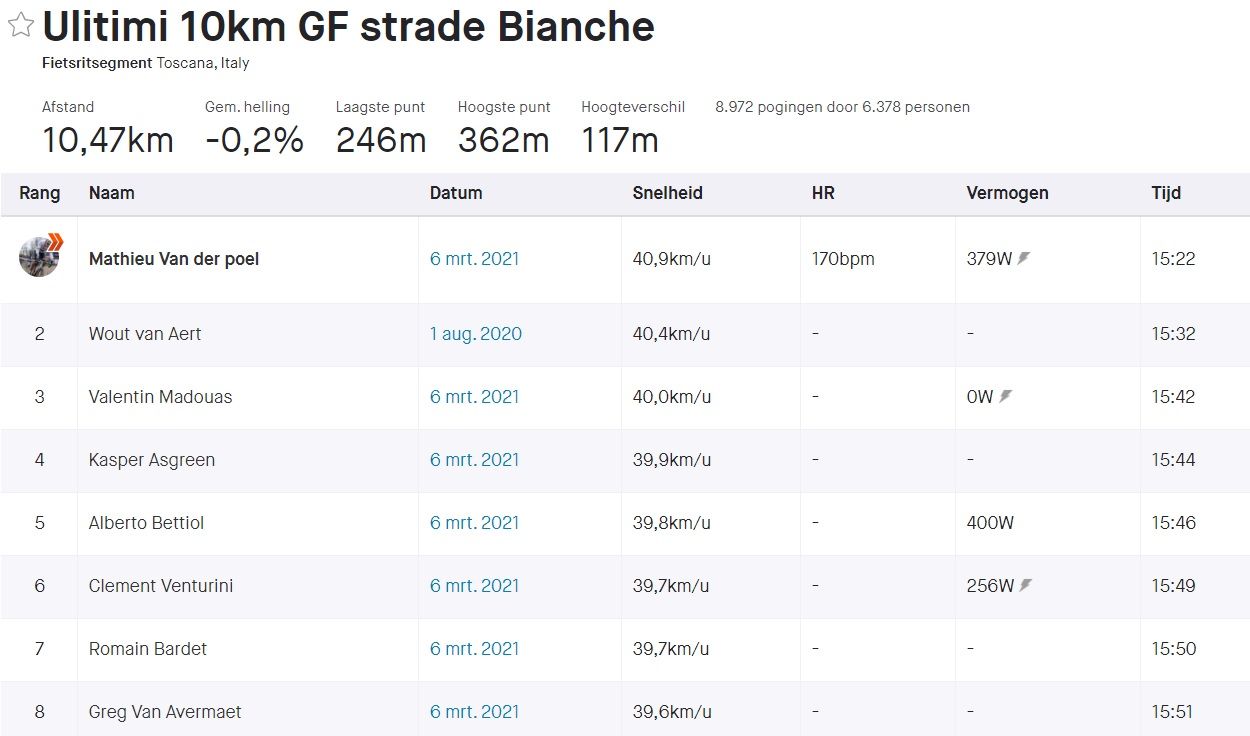Click the Datum column header
This screenshot has height=736, width=1250.
457,193
